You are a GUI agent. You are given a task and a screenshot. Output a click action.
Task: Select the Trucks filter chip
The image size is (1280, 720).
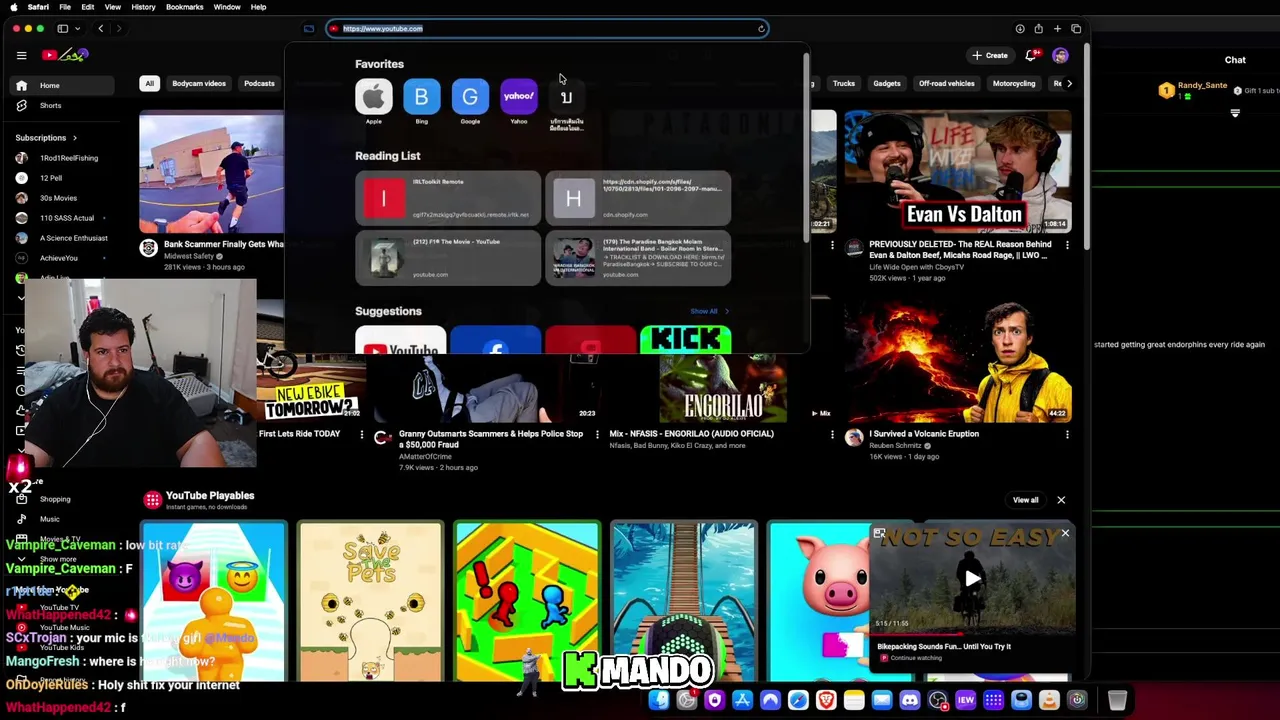point(843,84)
